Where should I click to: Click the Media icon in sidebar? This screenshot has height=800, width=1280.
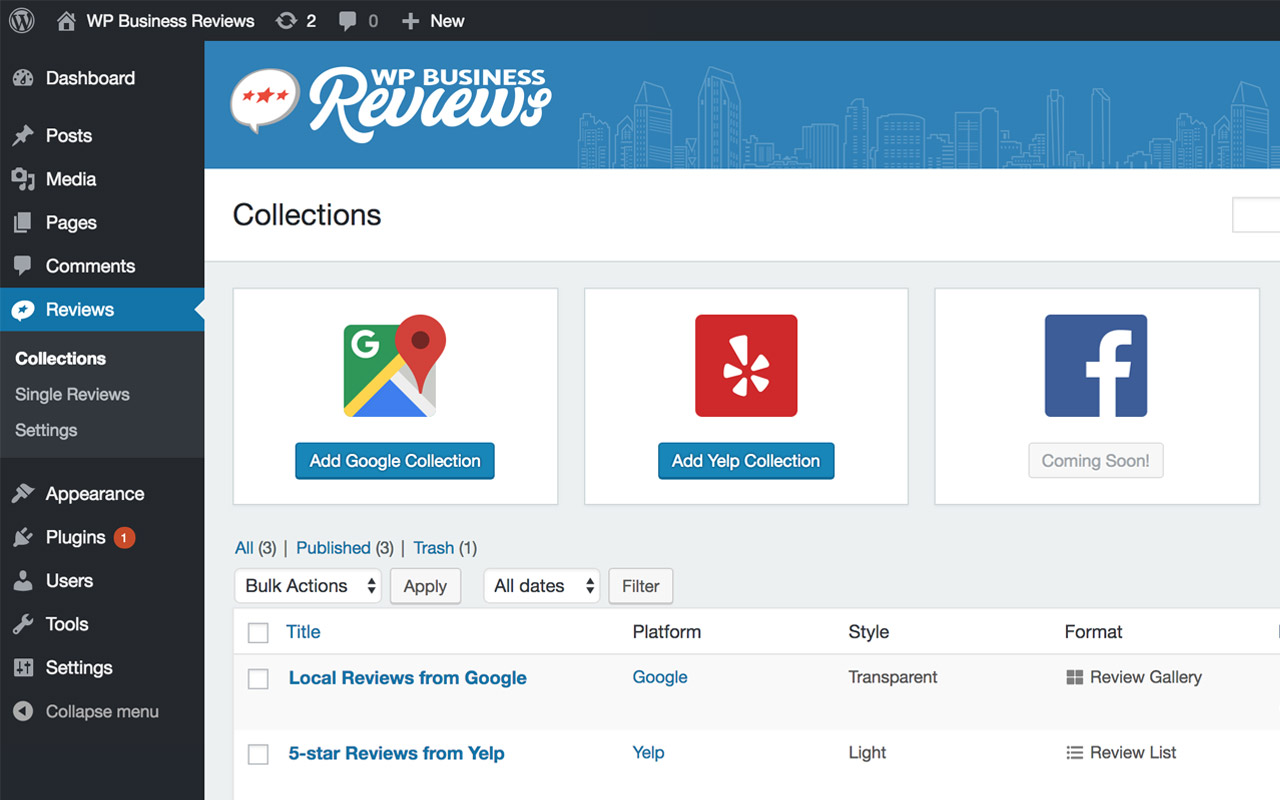pos(23,179)
